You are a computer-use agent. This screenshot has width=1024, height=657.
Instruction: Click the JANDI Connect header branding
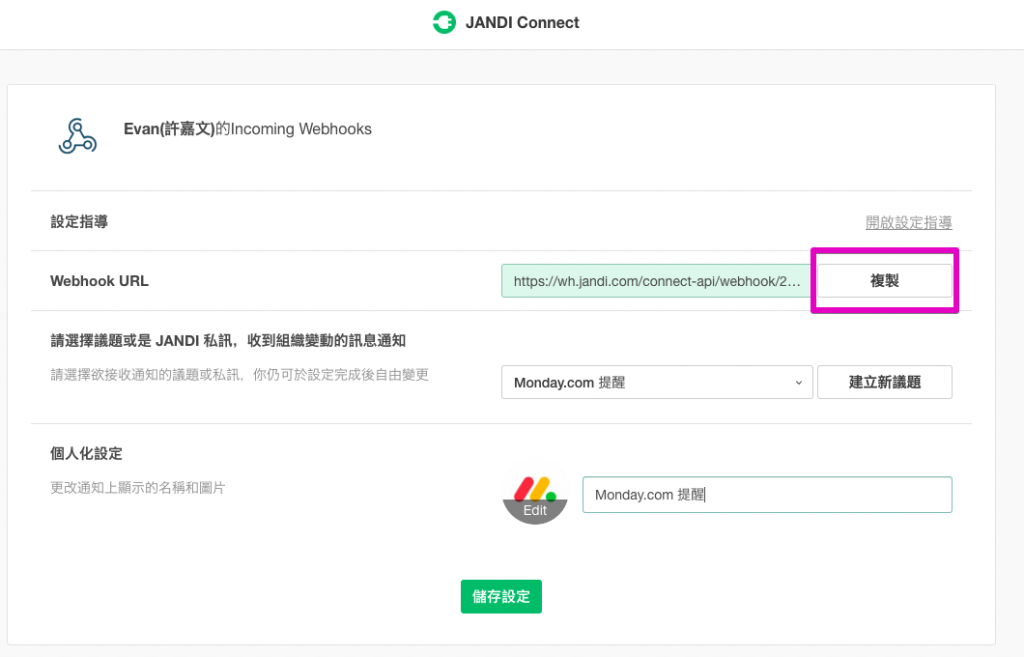505,22
